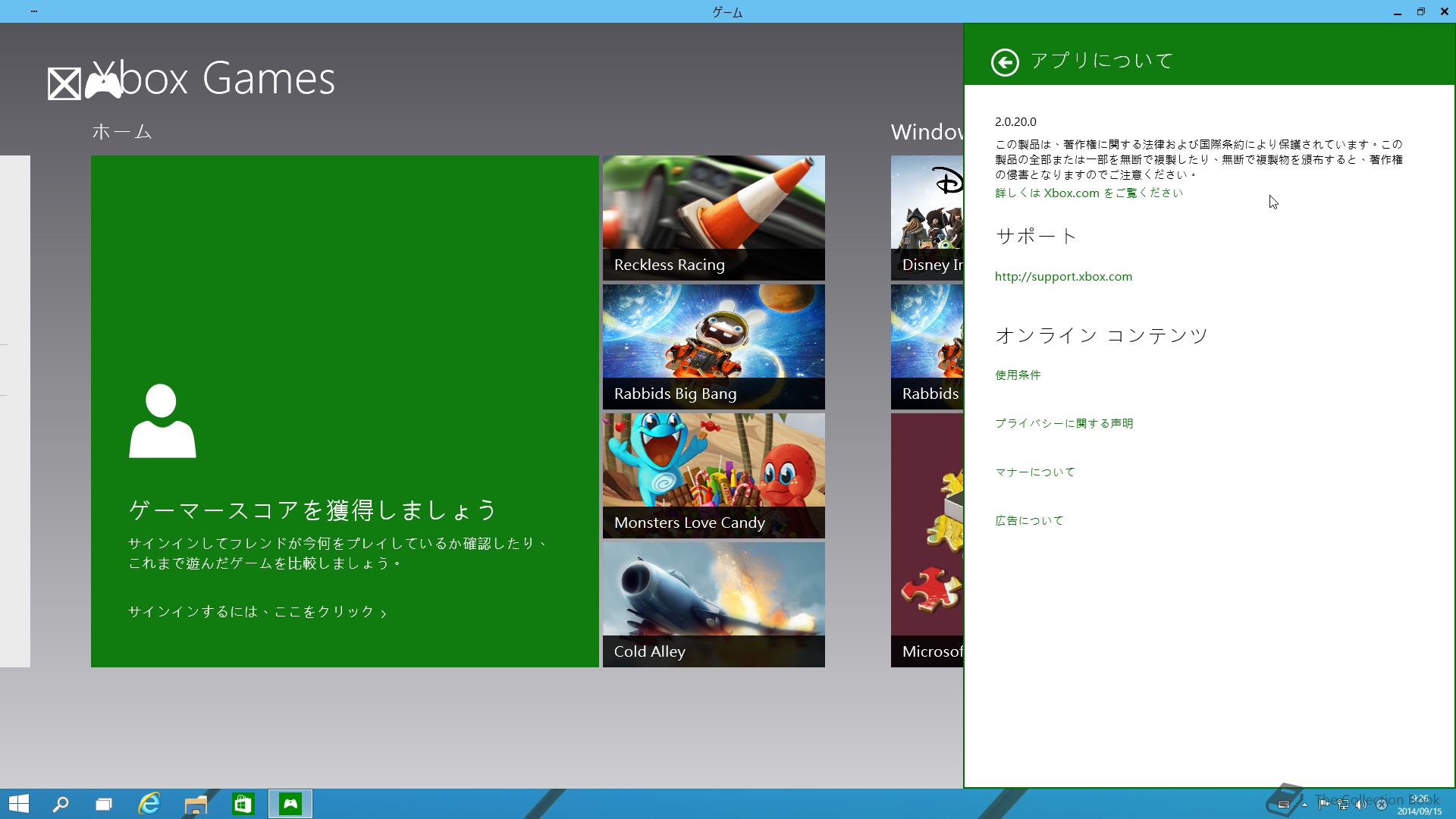Open the マナーについて link
This screenshot has height=819, width=1456.
point(1035,472)
